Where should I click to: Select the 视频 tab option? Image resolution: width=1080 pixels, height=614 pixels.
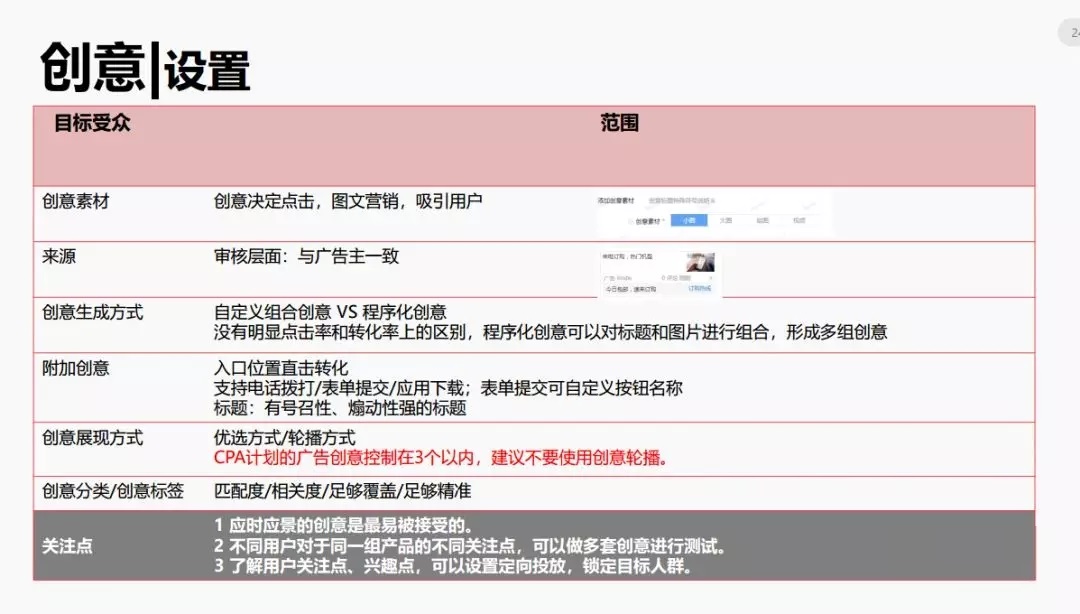(x=799, y=220)
